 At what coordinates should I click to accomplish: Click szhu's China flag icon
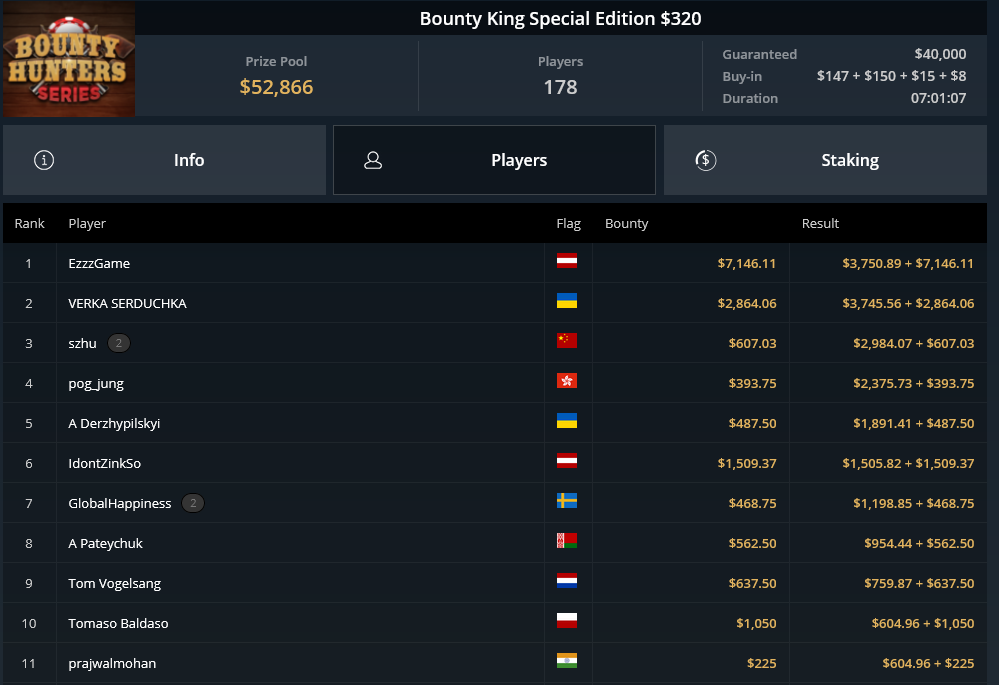pyautogui.click(x=566, y=341)
